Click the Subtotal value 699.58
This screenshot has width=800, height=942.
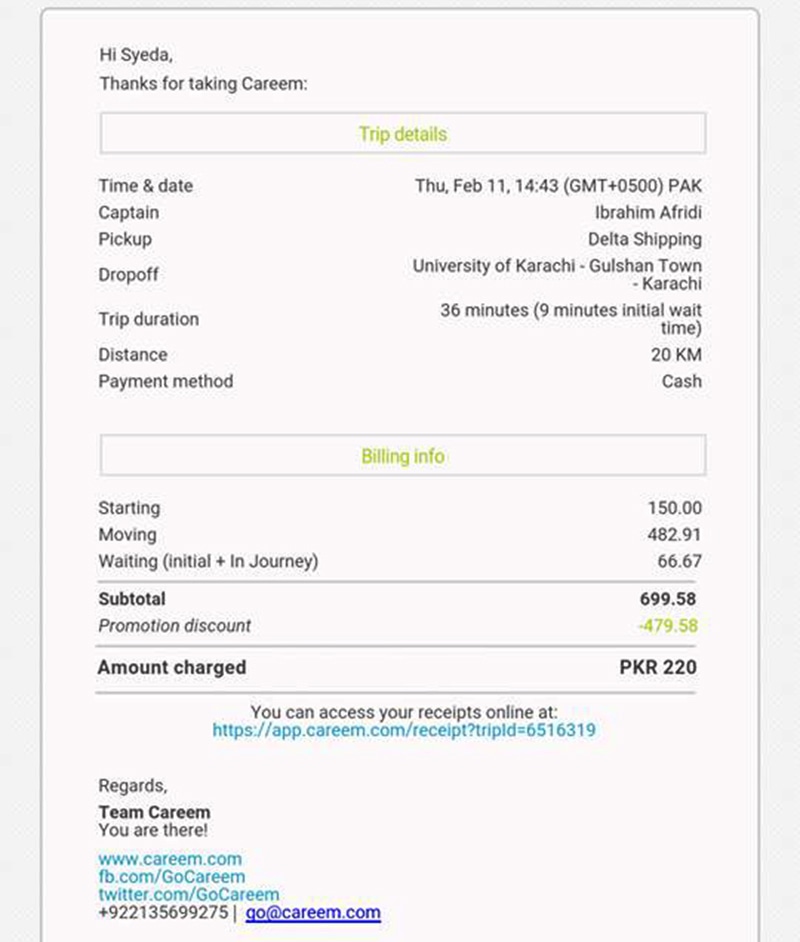668,599
